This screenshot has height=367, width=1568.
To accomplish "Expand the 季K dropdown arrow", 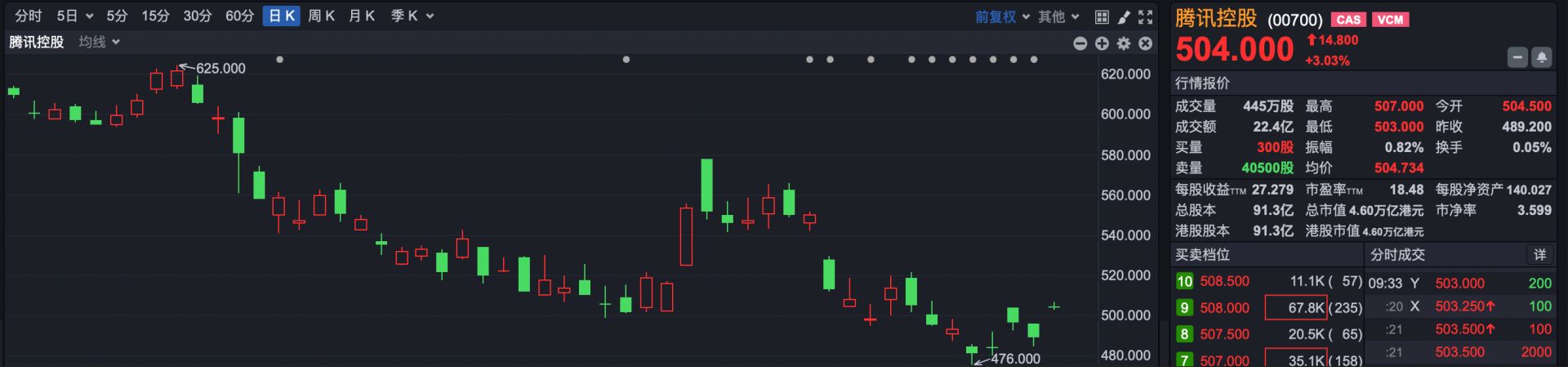I will (430, 16).
